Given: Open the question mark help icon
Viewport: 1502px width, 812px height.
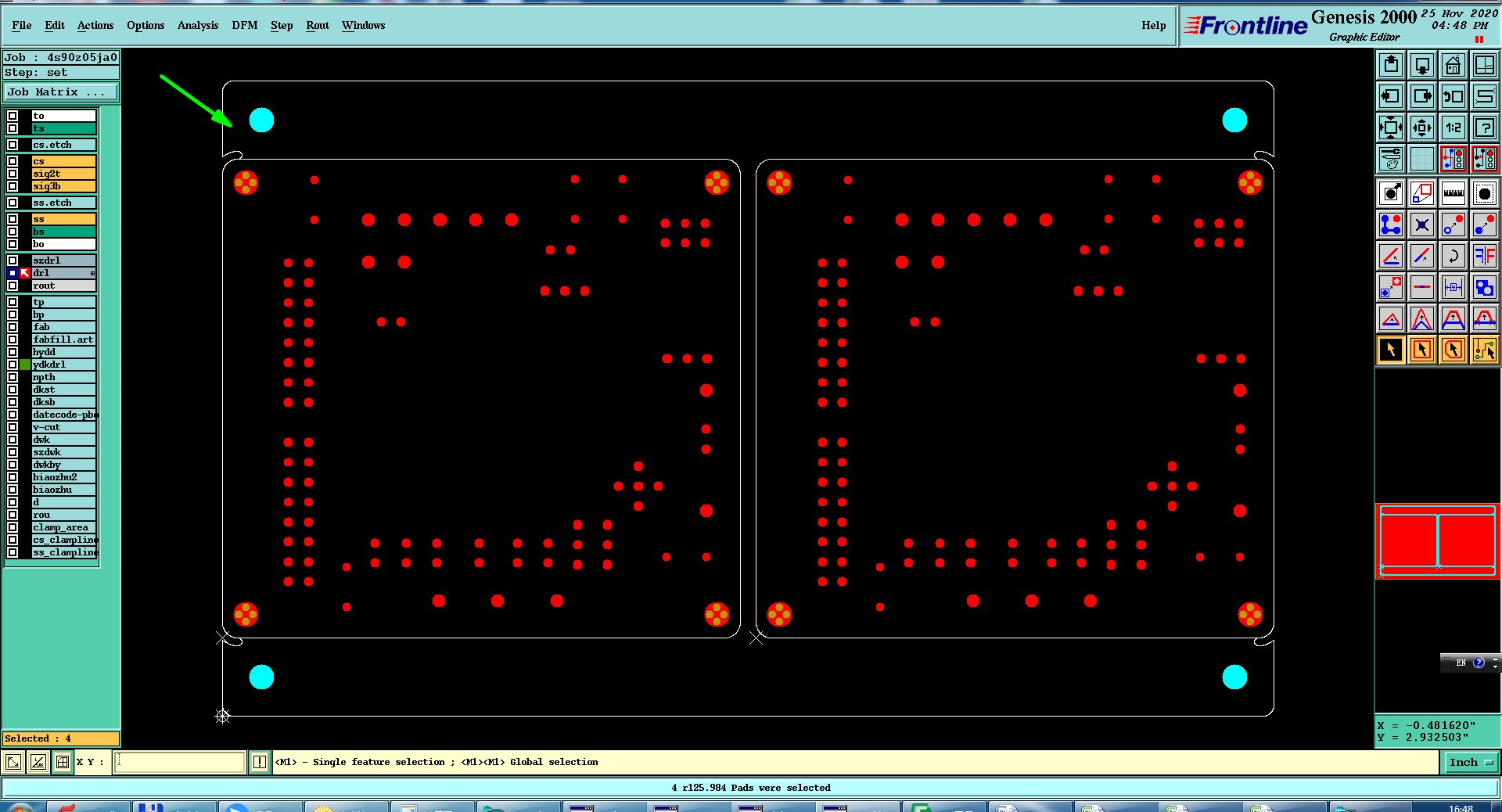Looking at the screenshot, I should [x=1485, y=128].
